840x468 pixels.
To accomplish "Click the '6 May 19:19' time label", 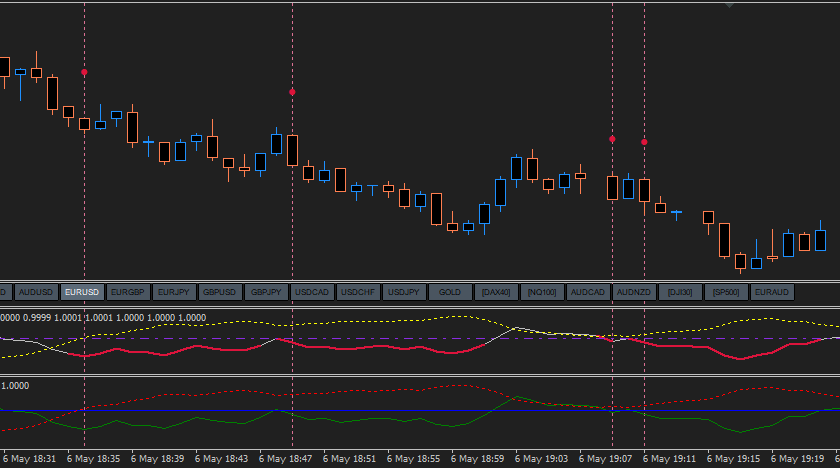I will pos(798,459).
